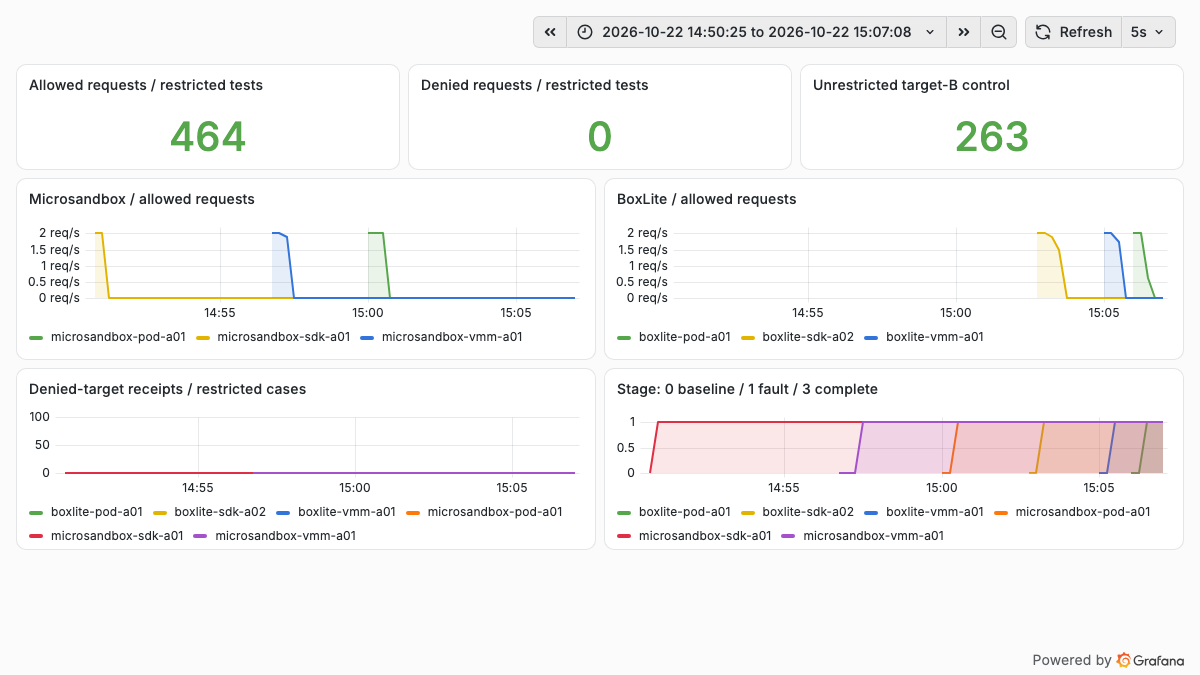Click the 263 control stat value
Screen dimensions: 1200x675
(992, 137)
